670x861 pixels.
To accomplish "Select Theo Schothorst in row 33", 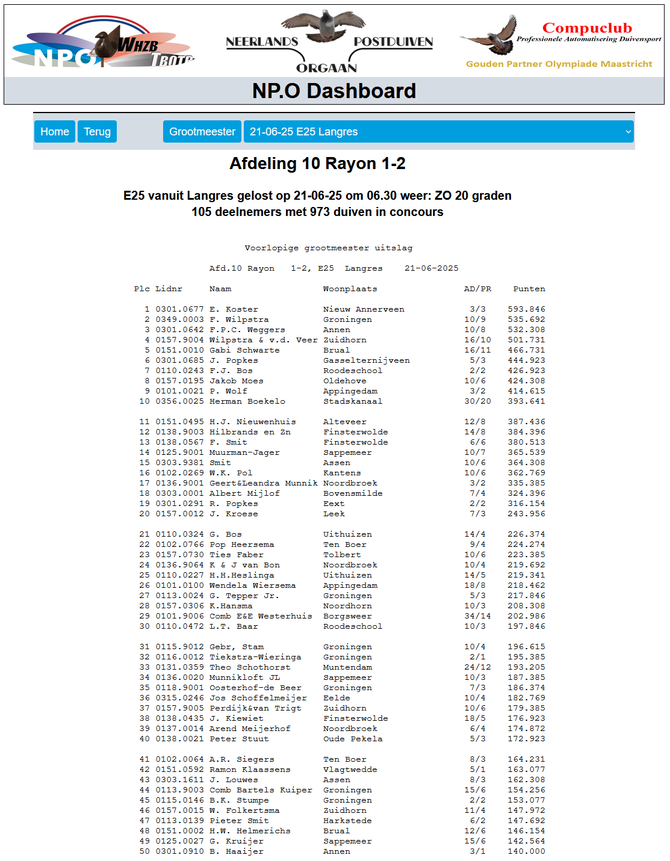I will click(250, 668).
